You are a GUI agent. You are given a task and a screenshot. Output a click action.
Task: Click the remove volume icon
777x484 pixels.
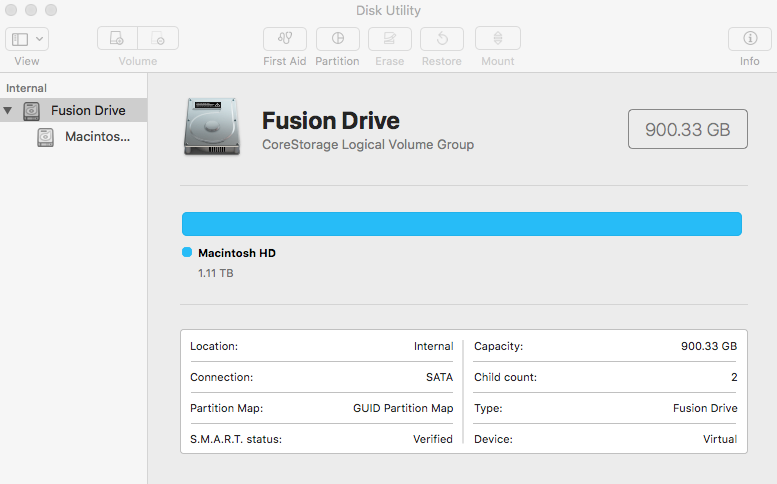pyautogui.click(x=158, y=39)
